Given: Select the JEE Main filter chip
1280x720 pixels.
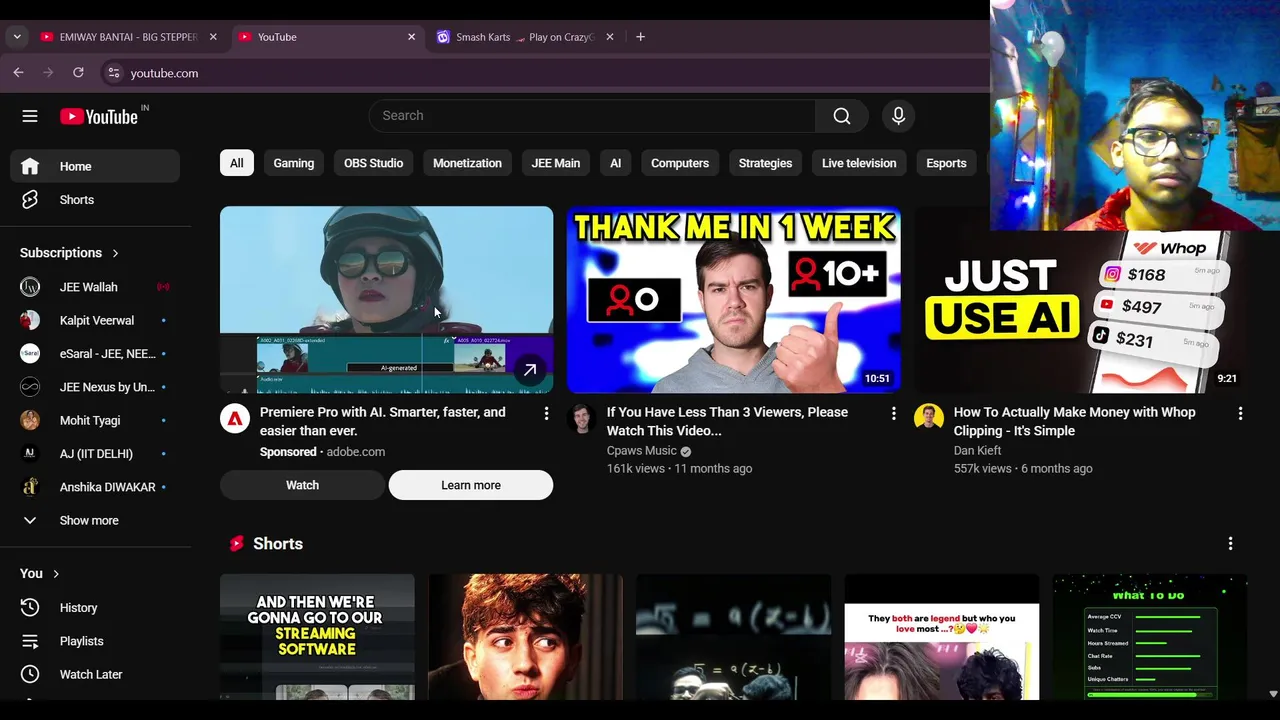Looking at the screenshot, I should point(556,163).
